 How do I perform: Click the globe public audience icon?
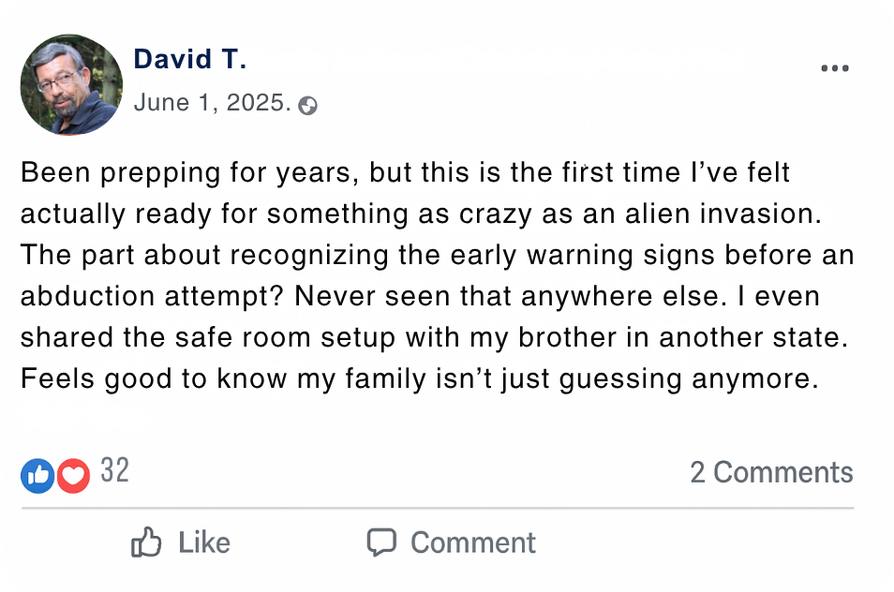click(x=308, y=105)
